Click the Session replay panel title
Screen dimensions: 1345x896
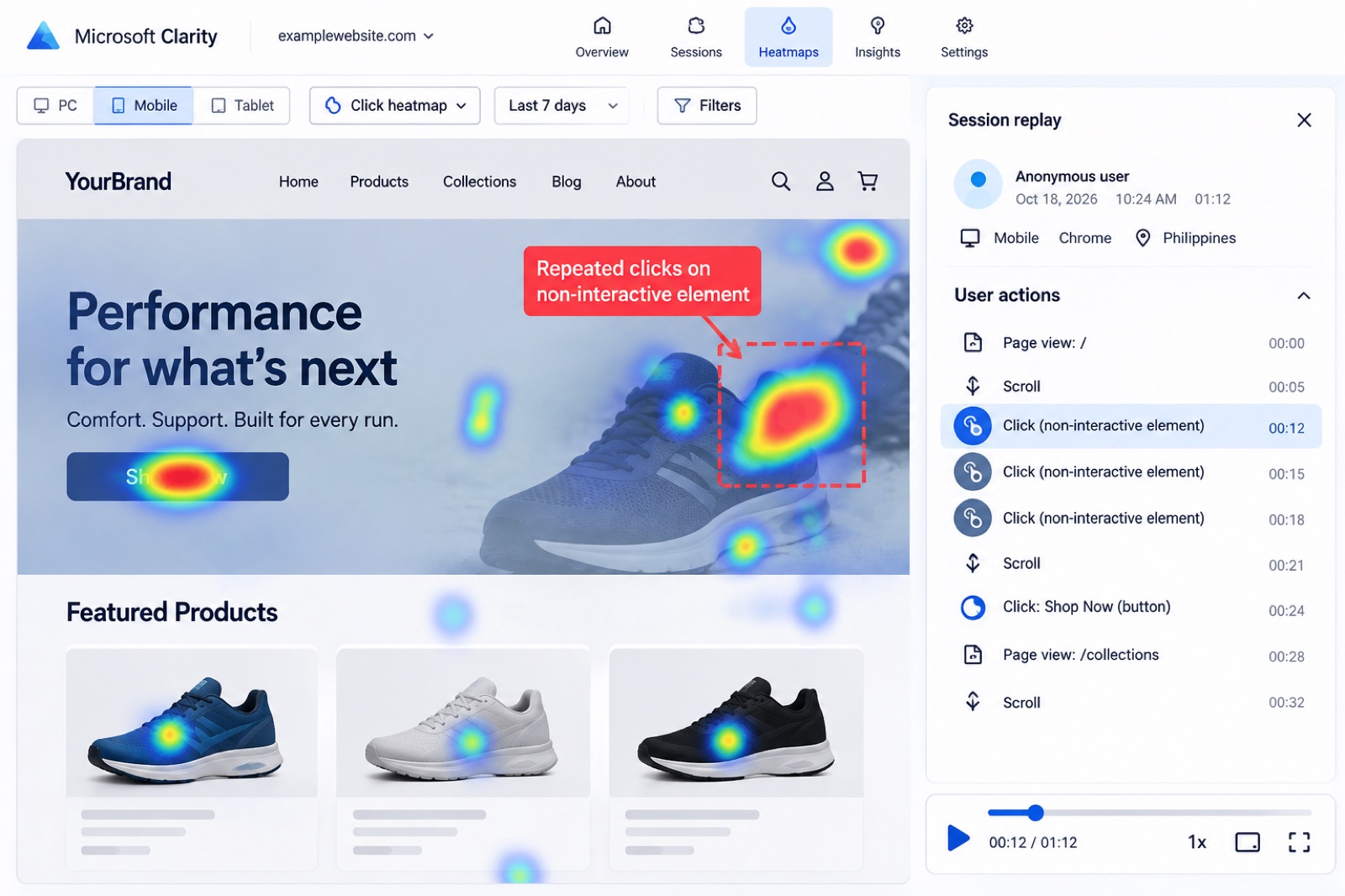(x=1005, y=120)
